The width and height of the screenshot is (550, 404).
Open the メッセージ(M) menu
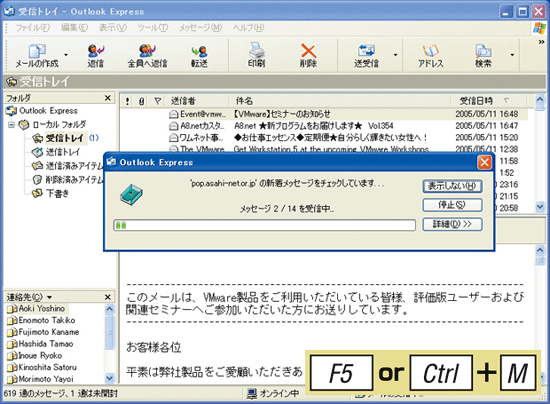coord(201,28)
